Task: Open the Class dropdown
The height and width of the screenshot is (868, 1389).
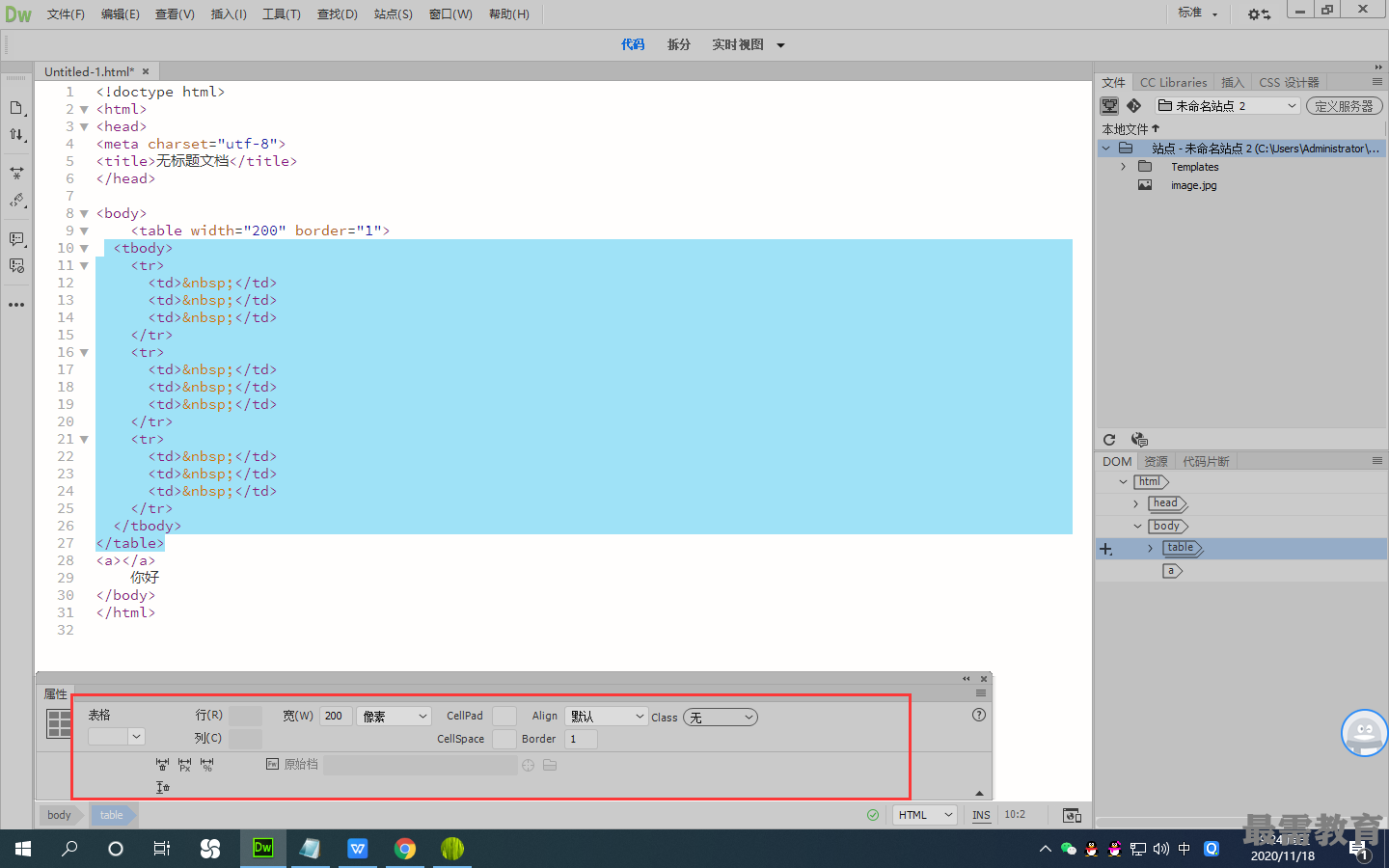Action: tap(721, 718)
